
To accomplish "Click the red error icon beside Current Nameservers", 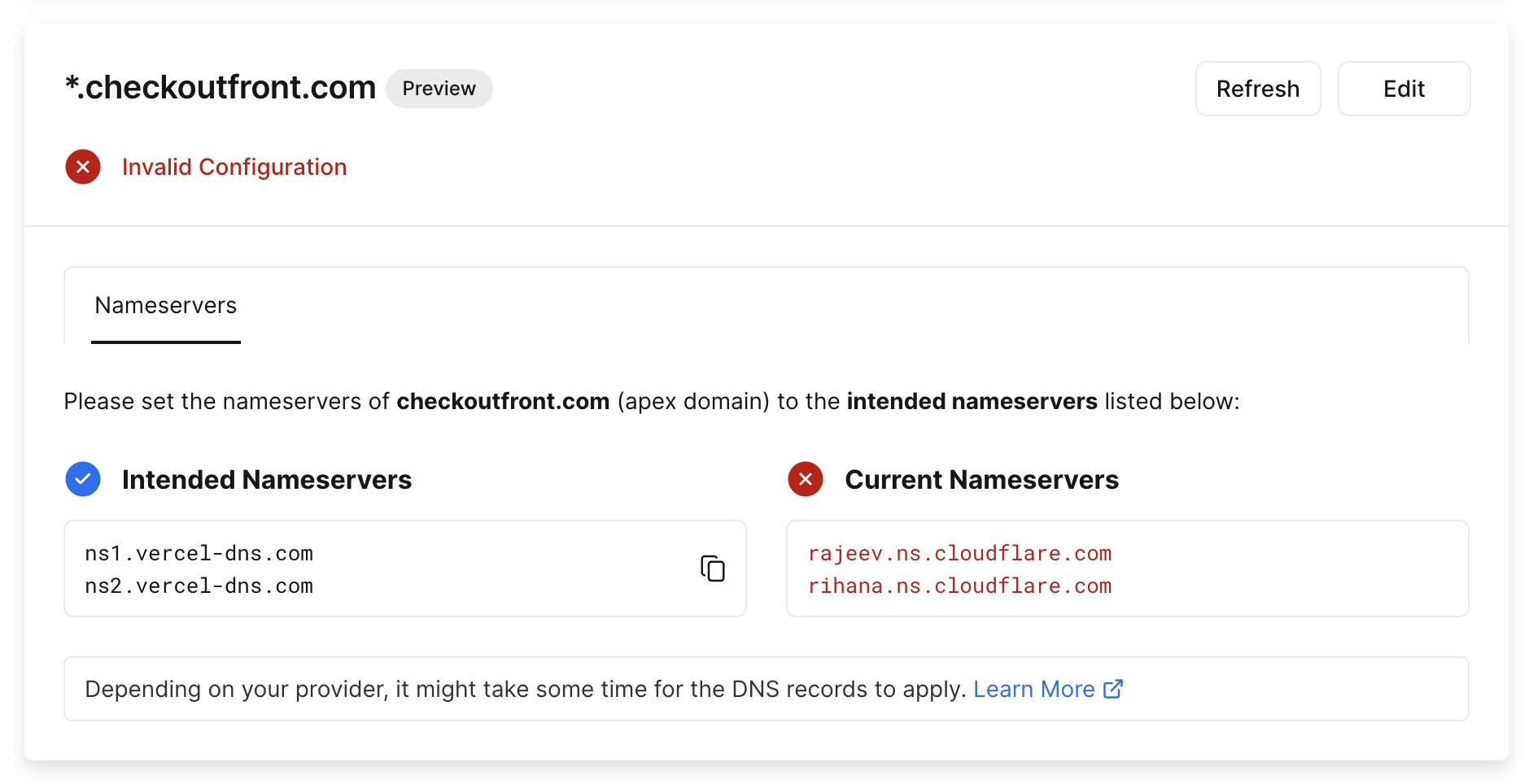I will [805, 479].
